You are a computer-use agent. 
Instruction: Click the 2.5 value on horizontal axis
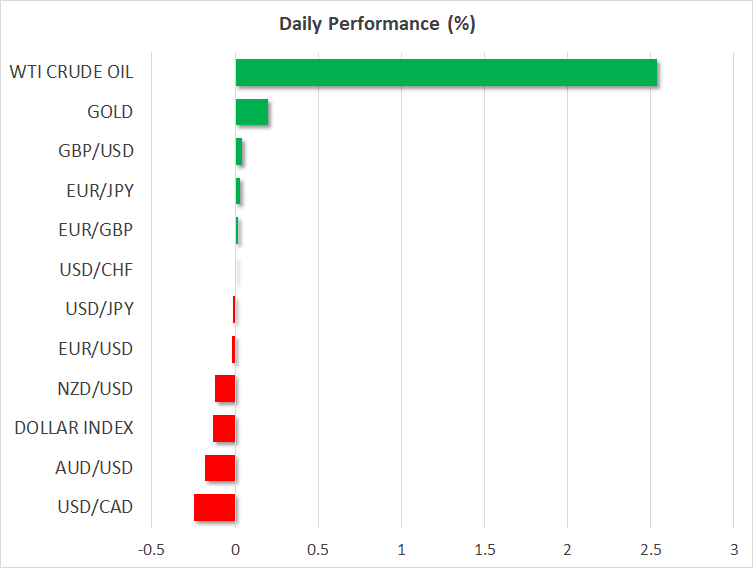pyautogui.click(x=650, y=549)
